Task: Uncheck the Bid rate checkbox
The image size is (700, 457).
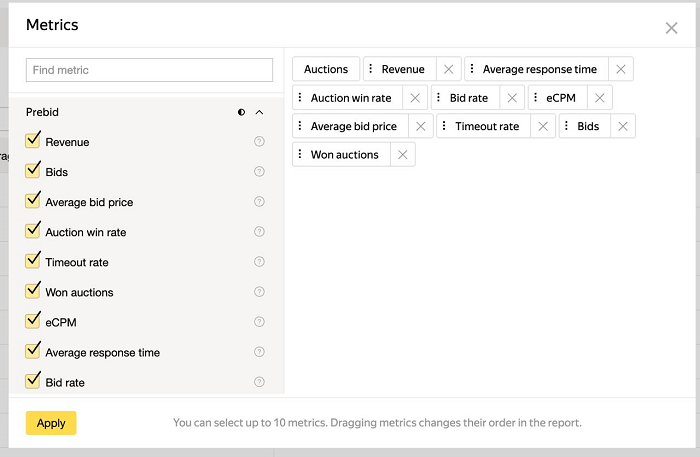Action: 33,381
